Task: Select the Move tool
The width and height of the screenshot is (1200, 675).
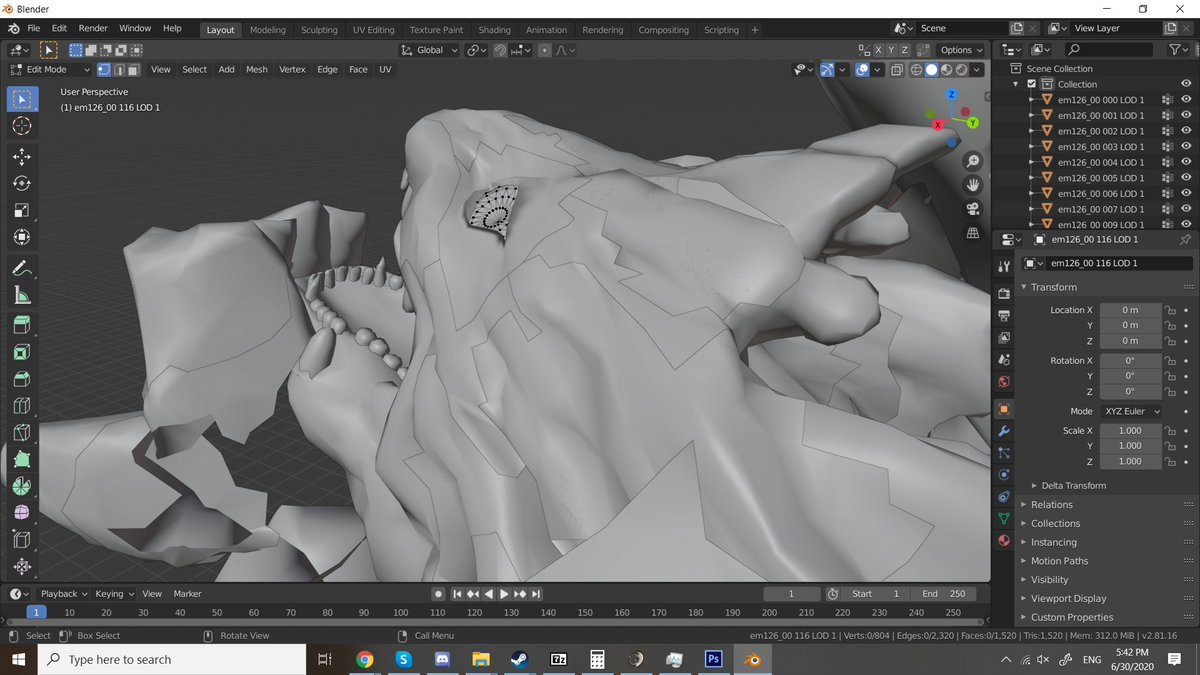Action: 22,156
